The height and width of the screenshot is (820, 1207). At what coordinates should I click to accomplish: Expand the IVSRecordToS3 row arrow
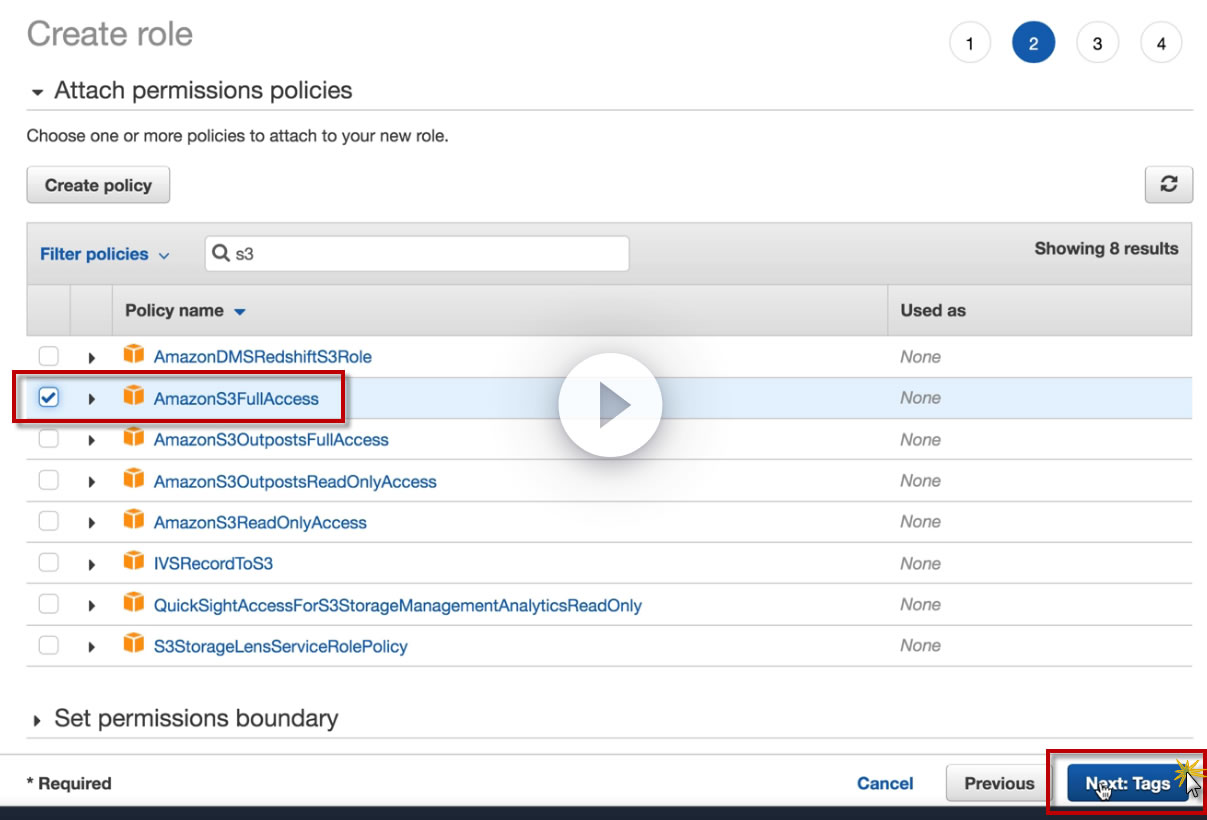click(x=91, y=564)
